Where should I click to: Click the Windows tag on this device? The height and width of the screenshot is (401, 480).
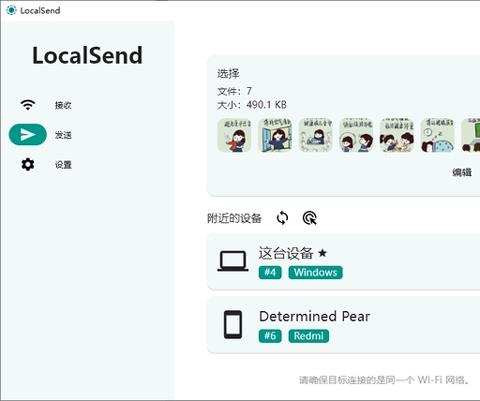point(315,273)
